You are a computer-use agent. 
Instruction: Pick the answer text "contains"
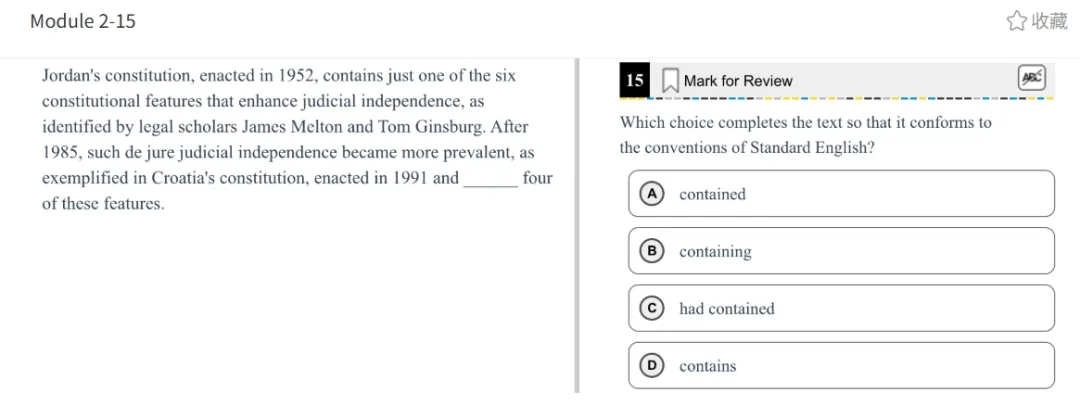(x=707, y=366)
